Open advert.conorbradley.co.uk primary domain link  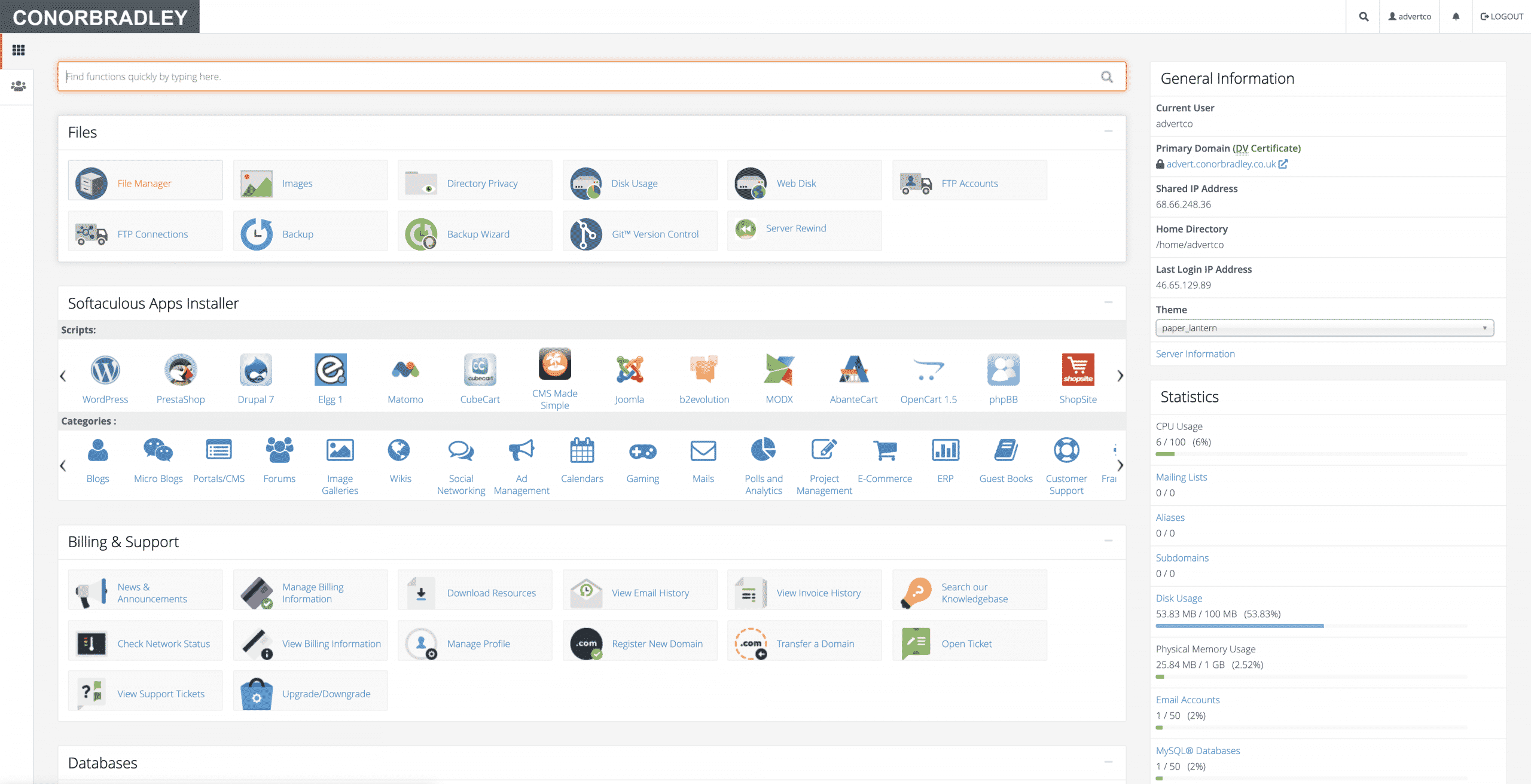point(1221,164)
